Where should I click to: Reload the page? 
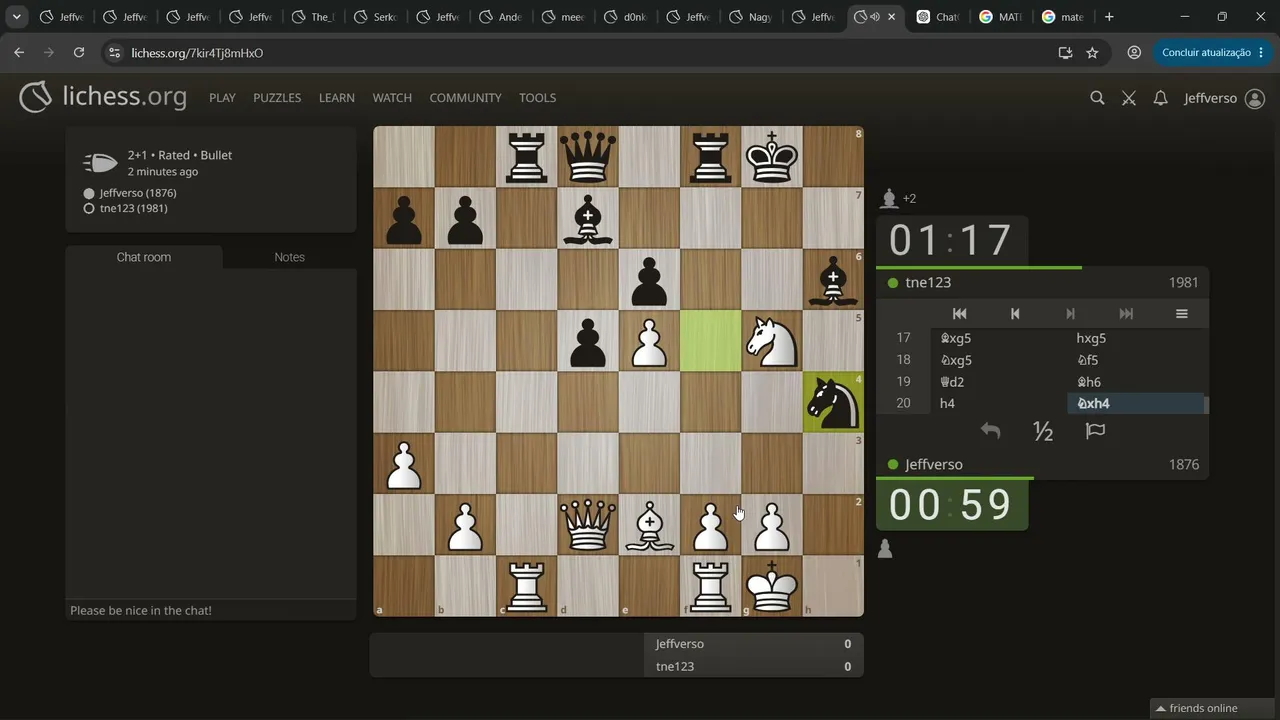tap(79, 53)
